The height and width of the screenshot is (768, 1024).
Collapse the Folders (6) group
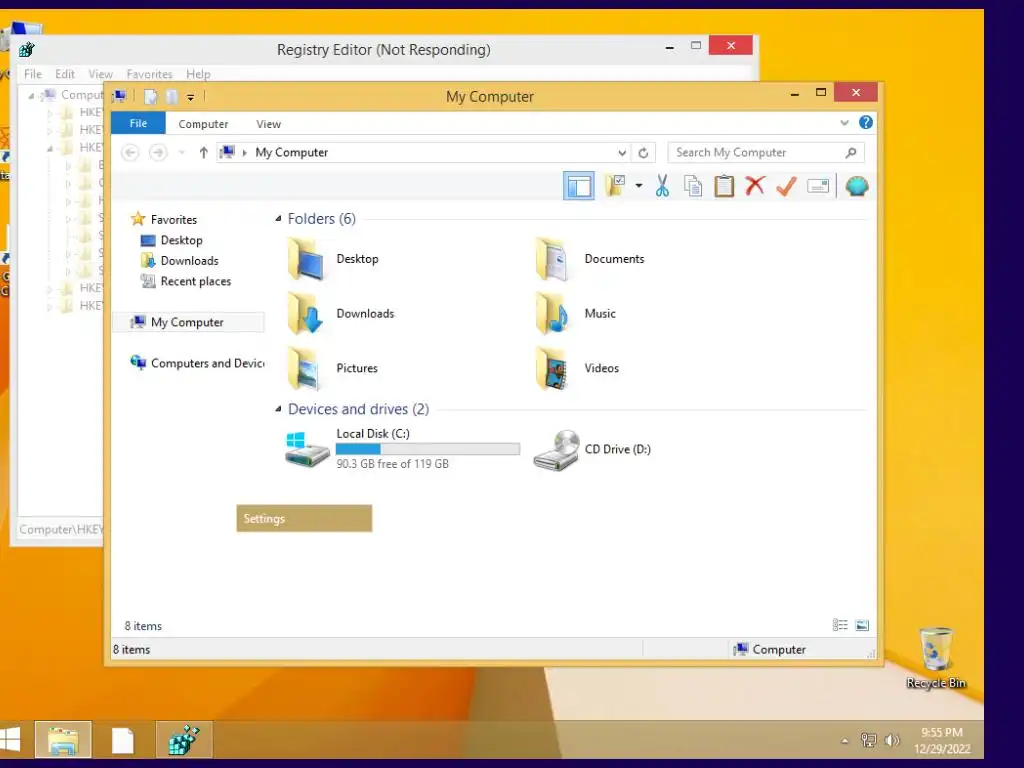click(x=278, y=219)
